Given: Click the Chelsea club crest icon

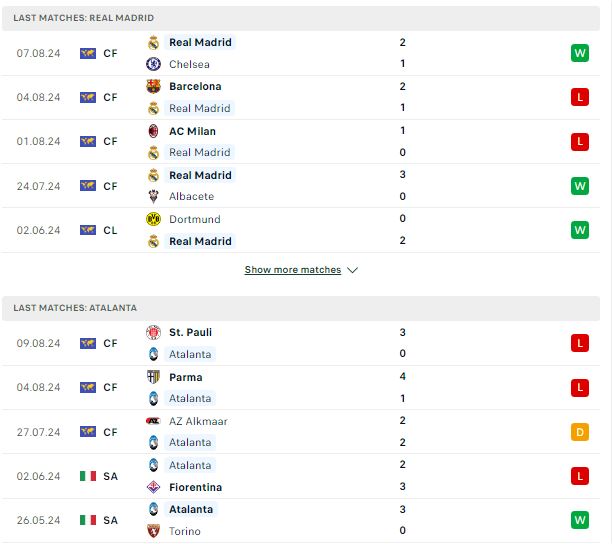Looking at the screenshot, I should (x=153, y=64).
